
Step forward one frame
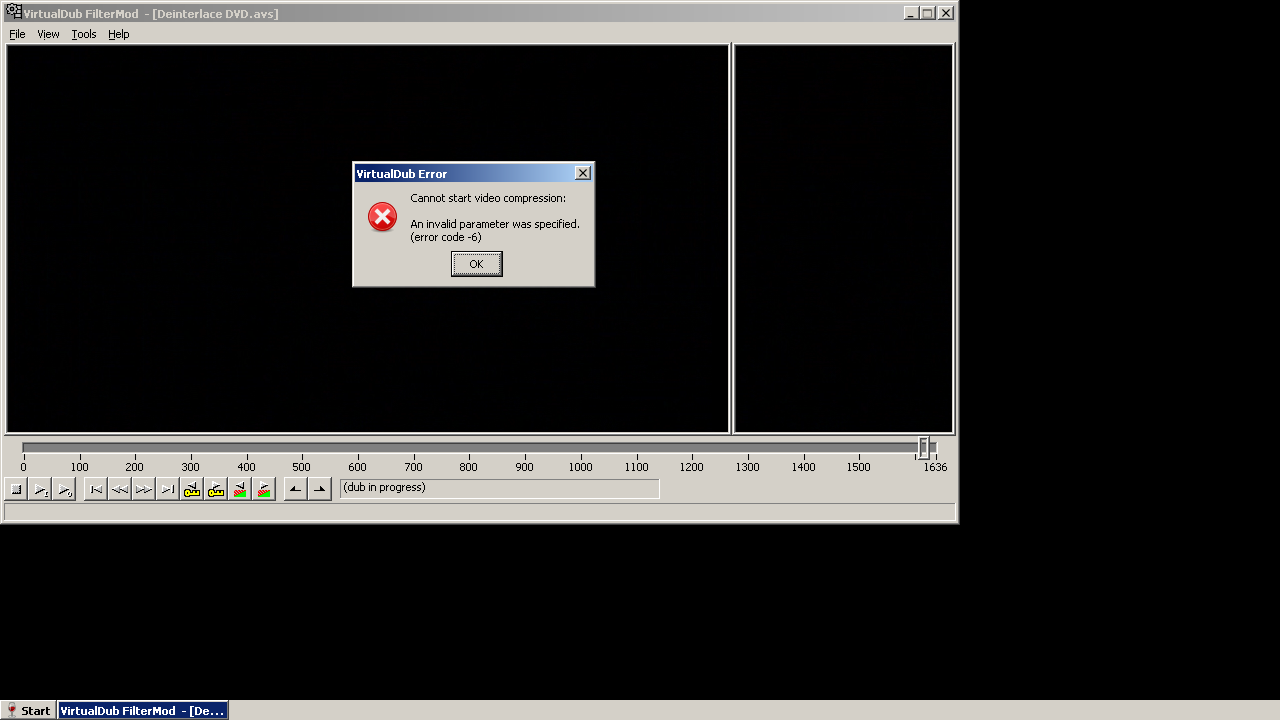(x=144, y=489)
